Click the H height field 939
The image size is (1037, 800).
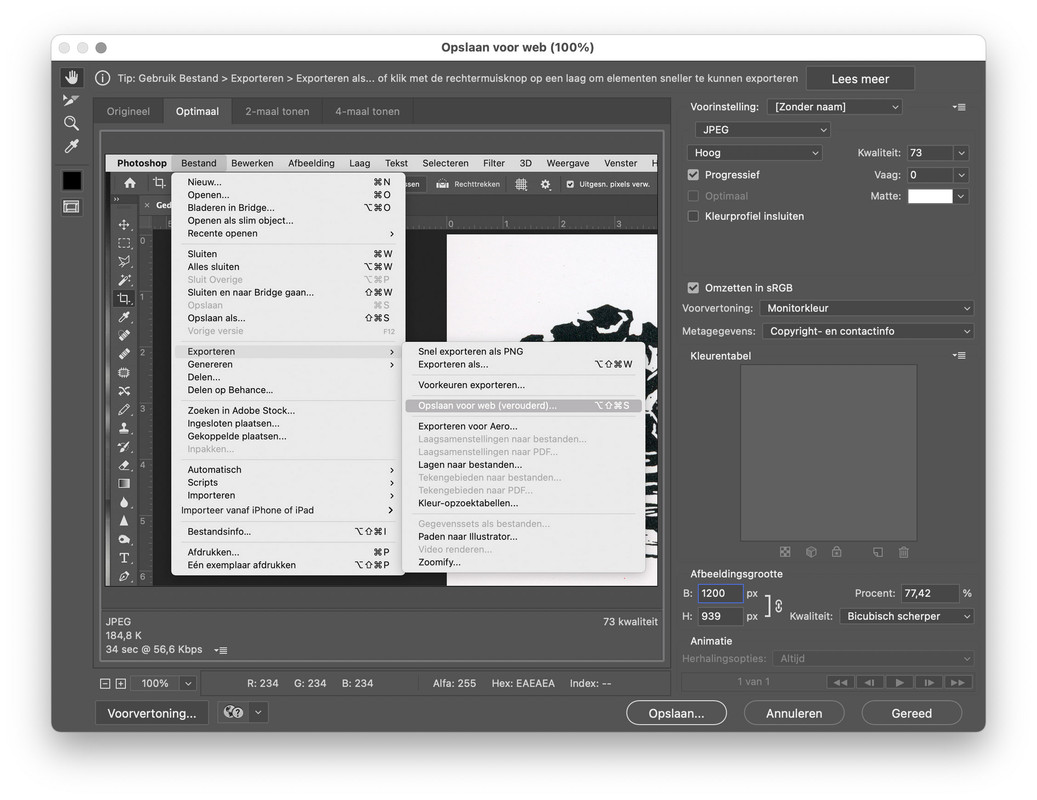click(720, 616)
